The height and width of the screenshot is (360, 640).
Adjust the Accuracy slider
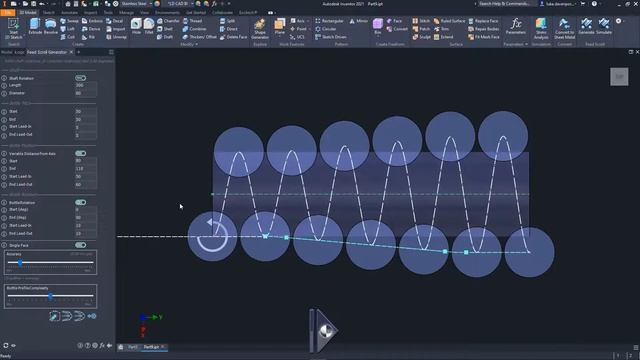point(20,263)
